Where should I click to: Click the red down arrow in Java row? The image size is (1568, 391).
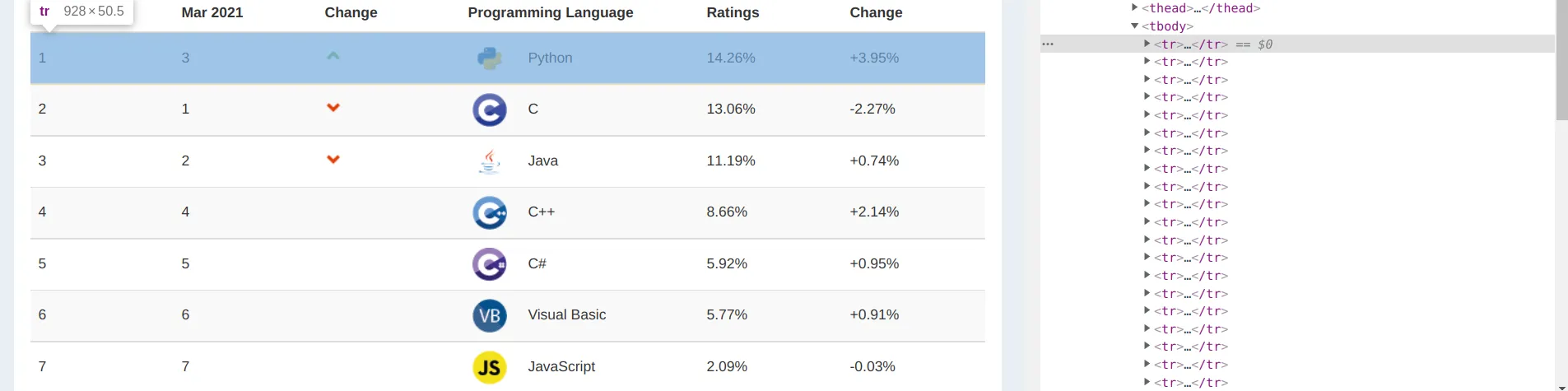[x=333, y=160]
